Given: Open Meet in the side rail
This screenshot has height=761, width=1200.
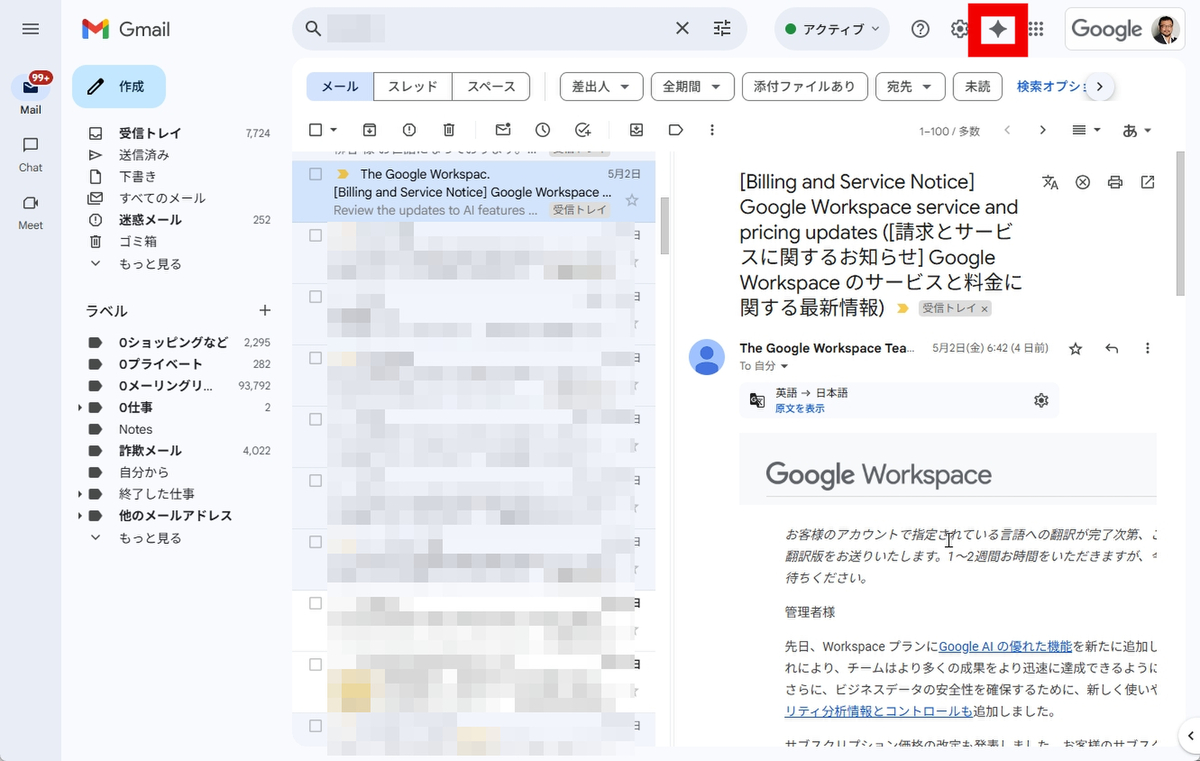Looking at the screenshot, I should coord(30,211).
